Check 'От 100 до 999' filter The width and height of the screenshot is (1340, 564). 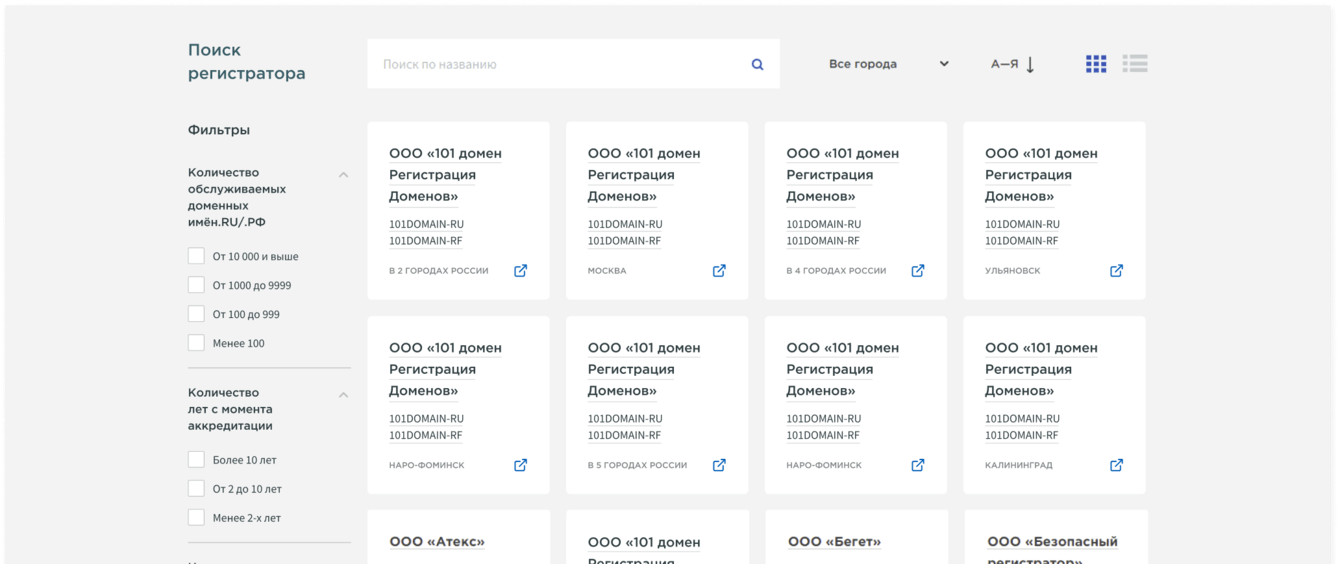[196, 314]
